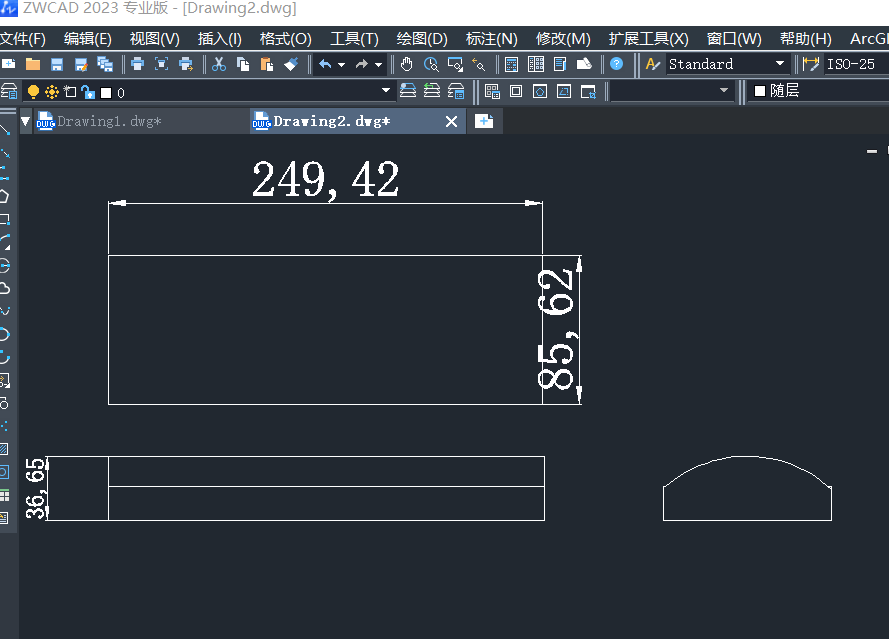Select the Zoom Window icon
This screenshot has width=889, height=639.
(x=455, y=64)
